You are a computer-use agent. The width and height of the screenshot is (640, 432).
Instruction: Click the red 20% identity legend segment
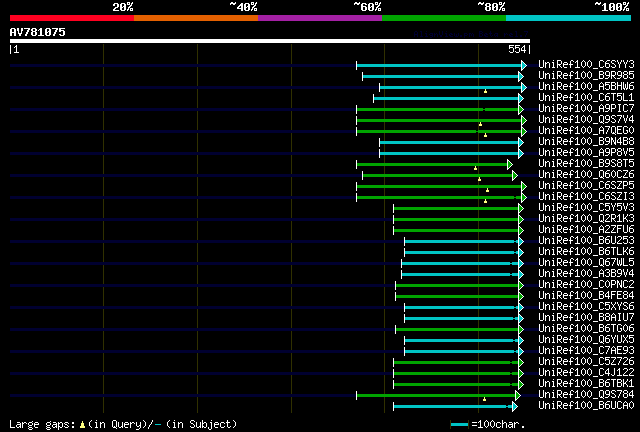pos(72,18)
